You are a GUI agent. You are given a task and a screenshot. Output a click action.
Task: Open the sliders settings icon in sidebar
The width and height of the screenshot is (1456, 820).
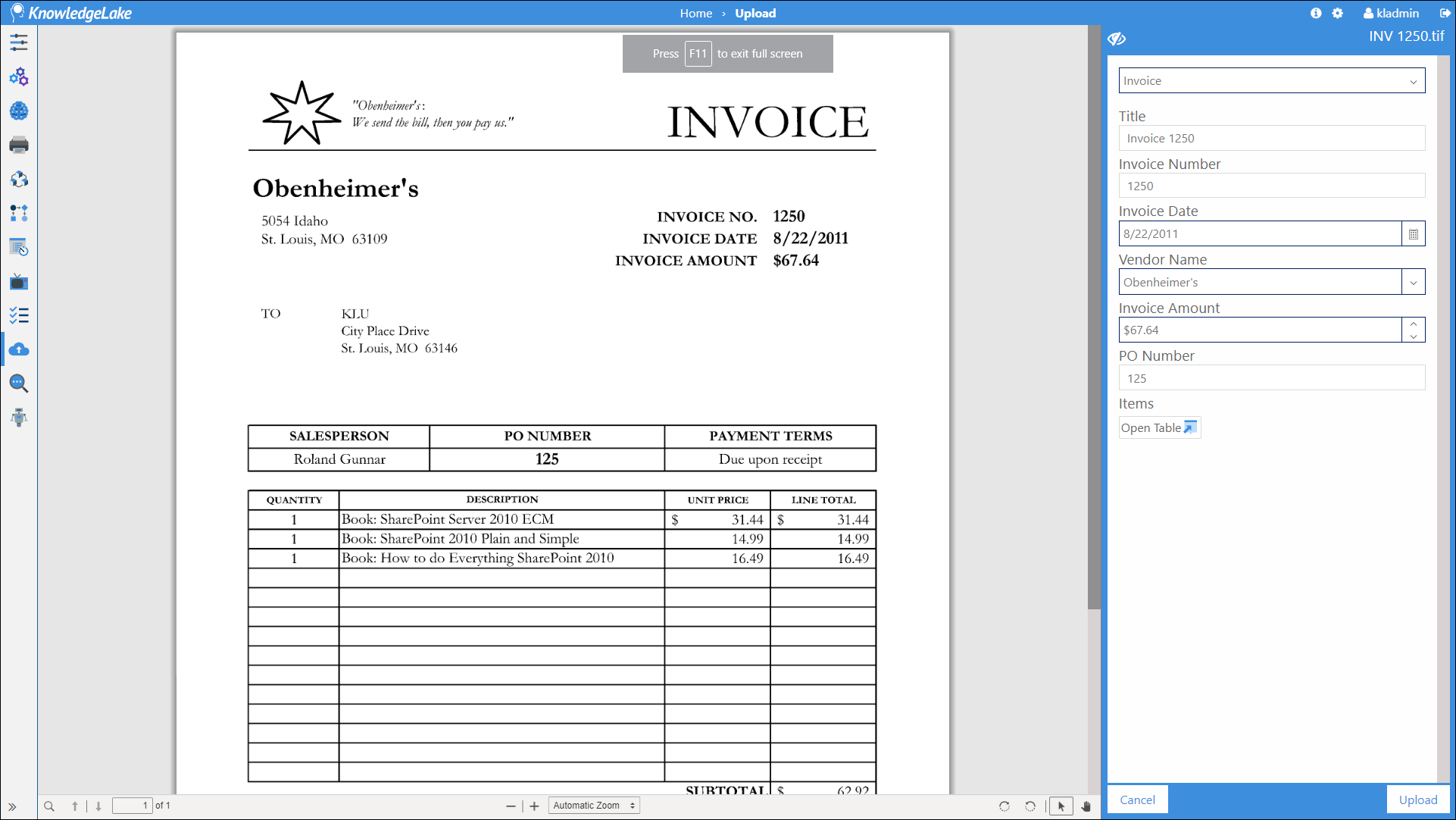click(19, 42)
